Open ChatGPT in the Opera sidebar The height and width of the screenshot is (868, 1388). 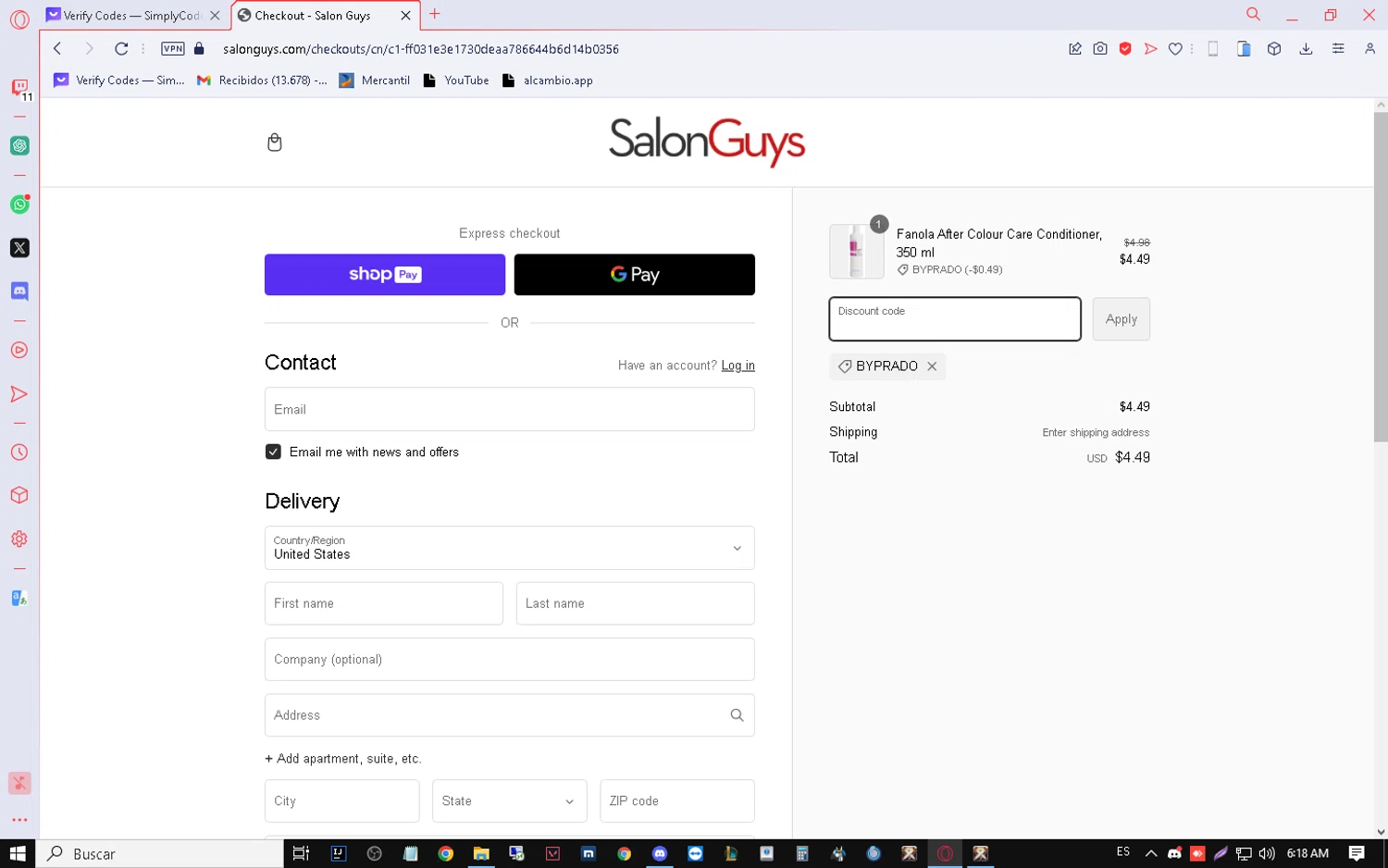[19, 145]
